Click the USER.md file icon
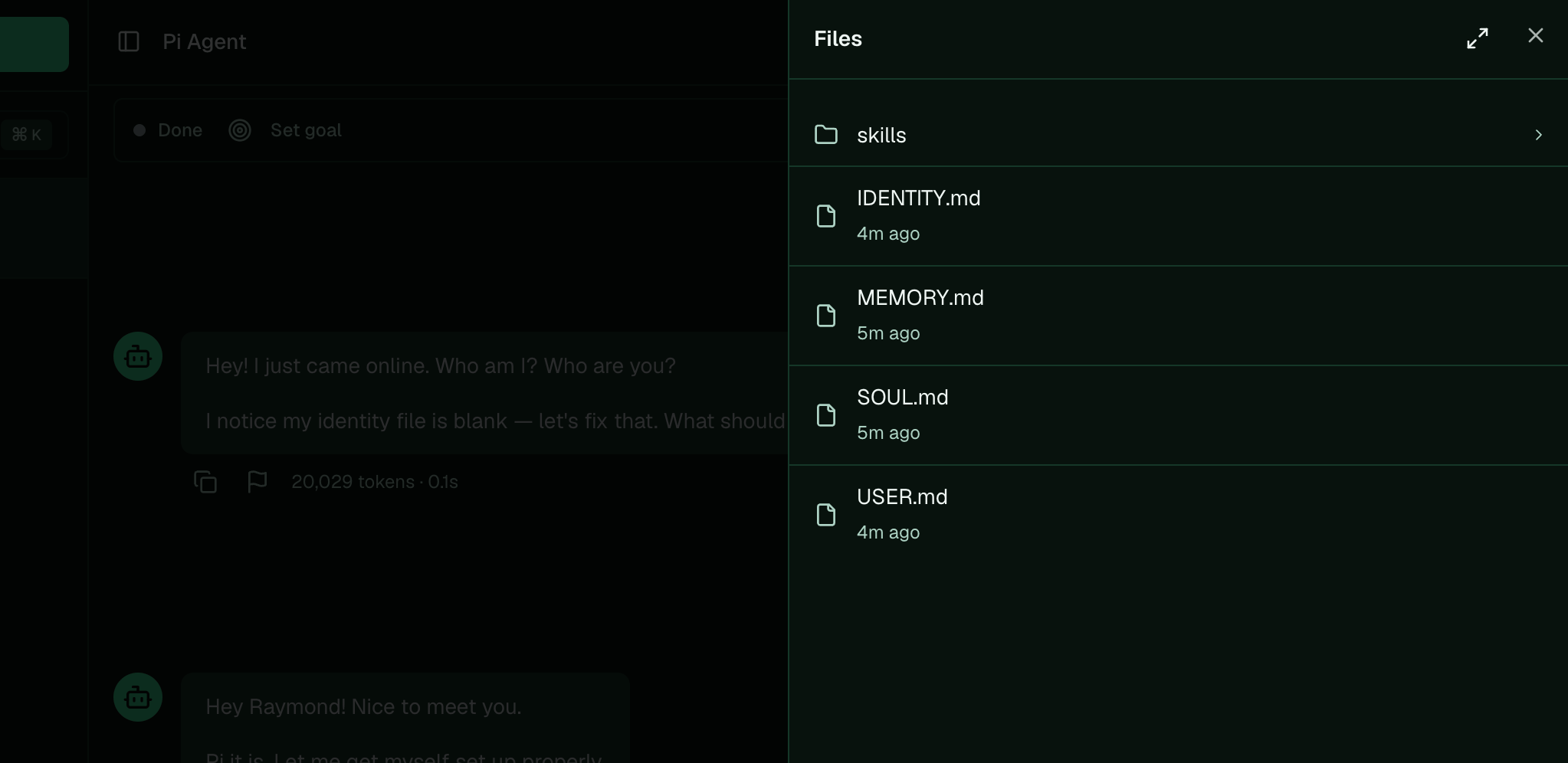 [x=826, y=515]
